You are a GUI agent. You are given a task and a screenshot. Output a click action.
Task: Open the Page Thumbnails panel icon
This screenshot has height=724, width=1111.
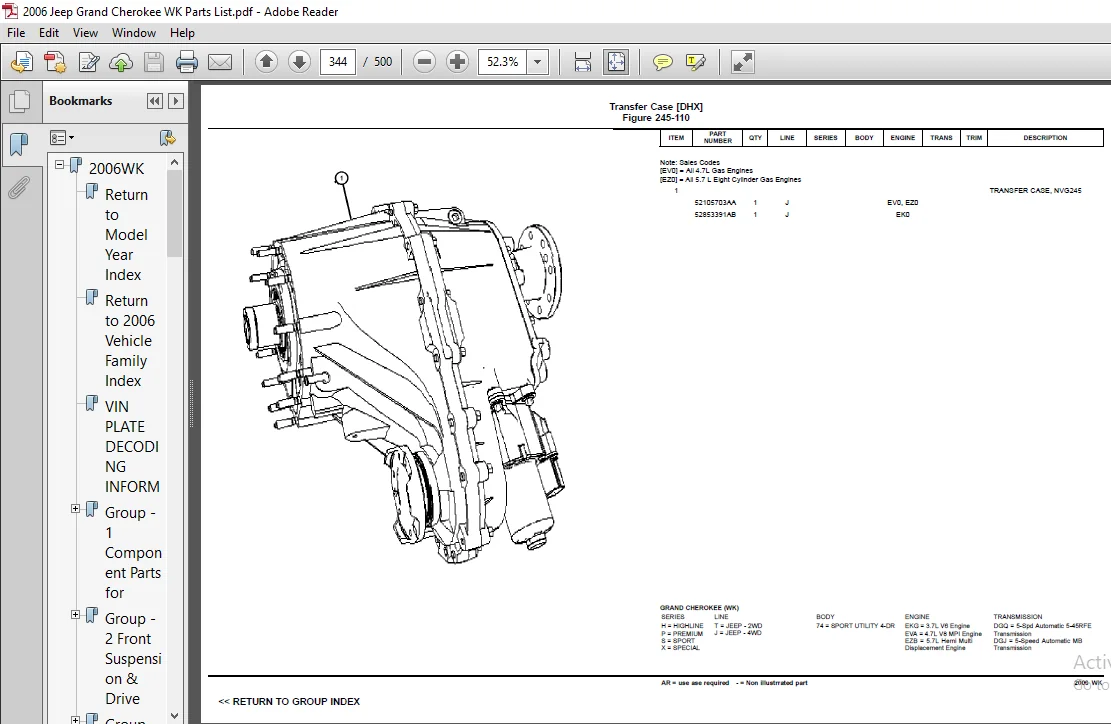(x=20, y=101)
